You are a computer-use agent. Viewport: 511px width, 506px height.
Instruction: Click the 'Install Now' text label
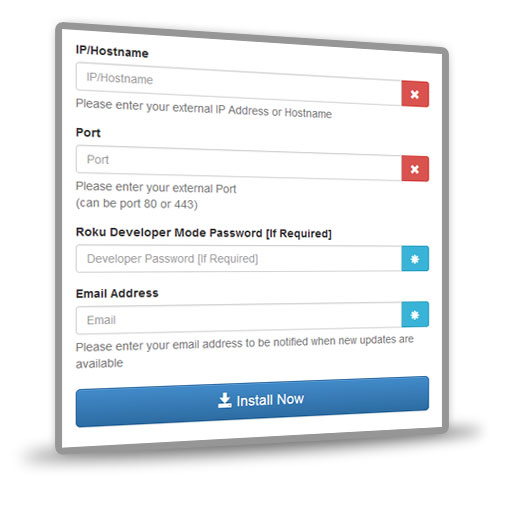(x=270, y=400)
